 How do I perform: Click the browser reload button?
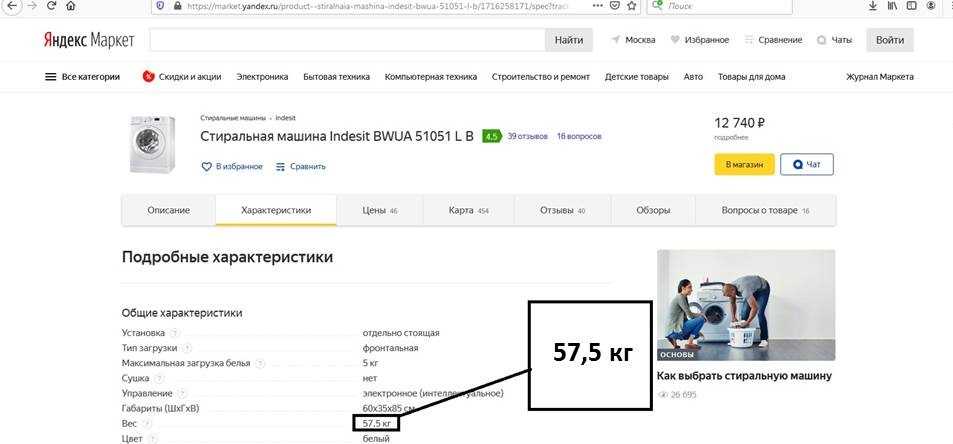pyautogui.click(x=50, y=6)
